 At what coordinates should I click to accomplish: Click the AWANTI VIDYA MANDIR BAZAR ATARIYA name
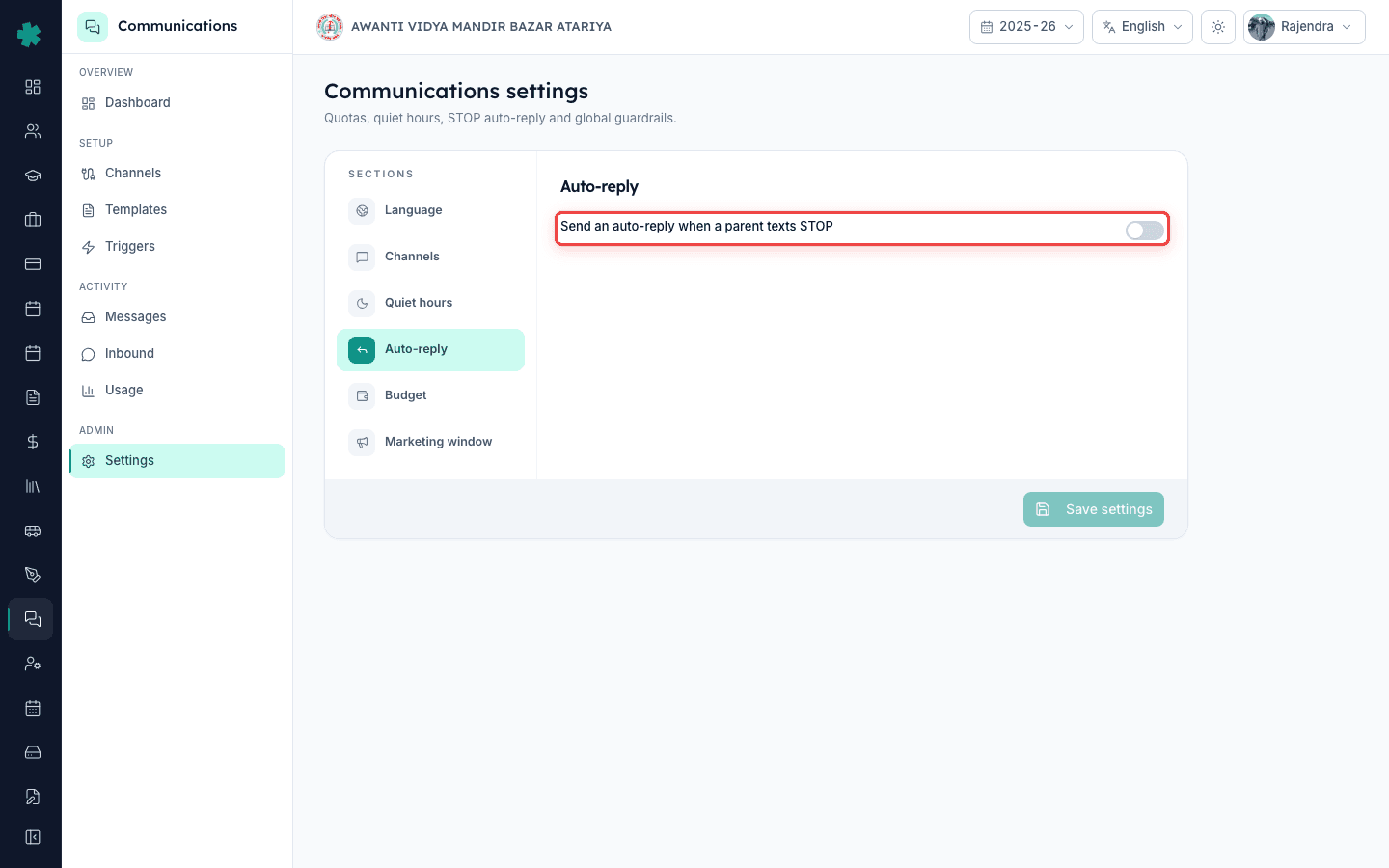481,27
